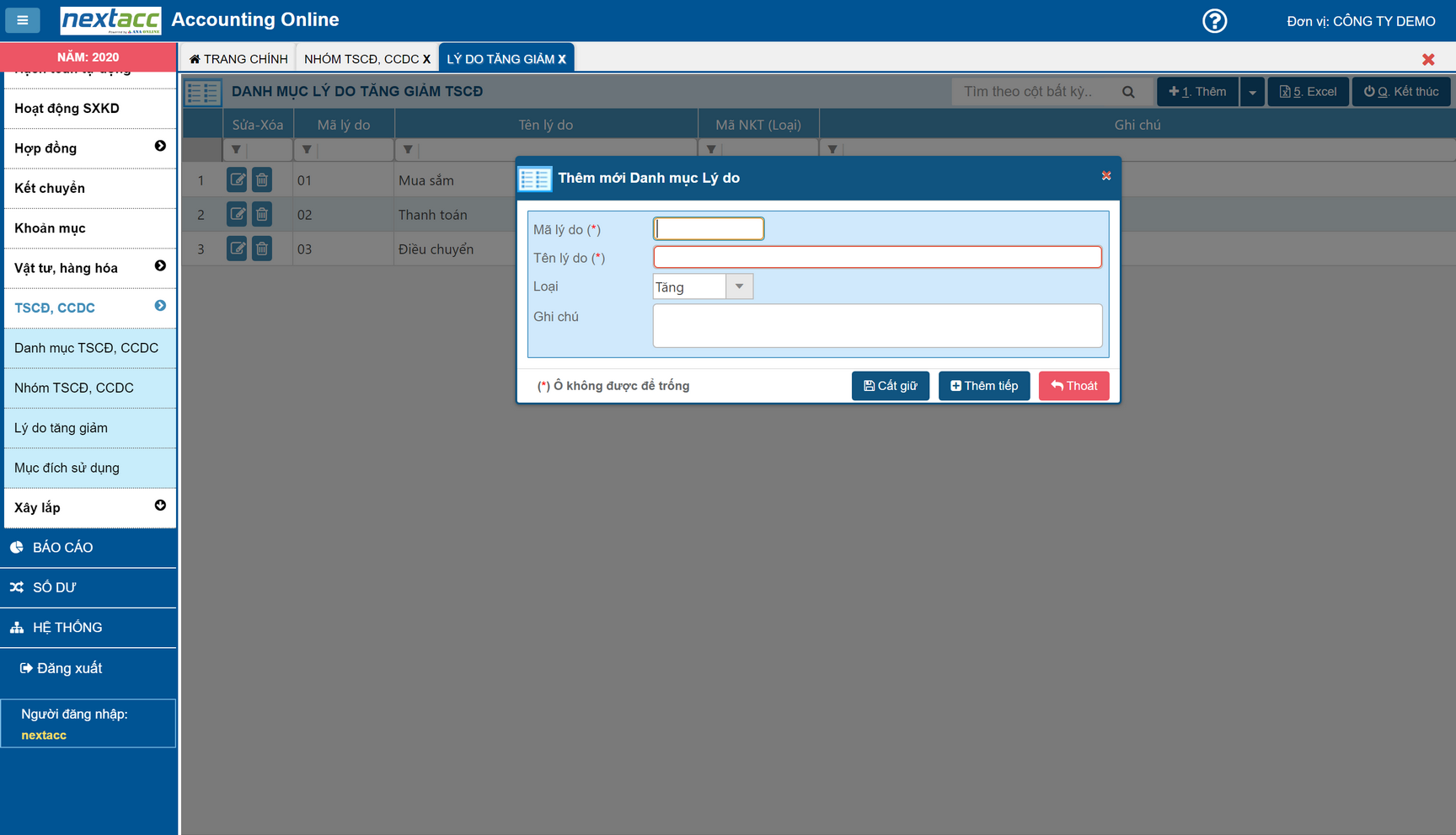Click the edit icon for row 01 Mua sắm
The height and width of the screenshot is (835, 1456).
coord(237,179)
